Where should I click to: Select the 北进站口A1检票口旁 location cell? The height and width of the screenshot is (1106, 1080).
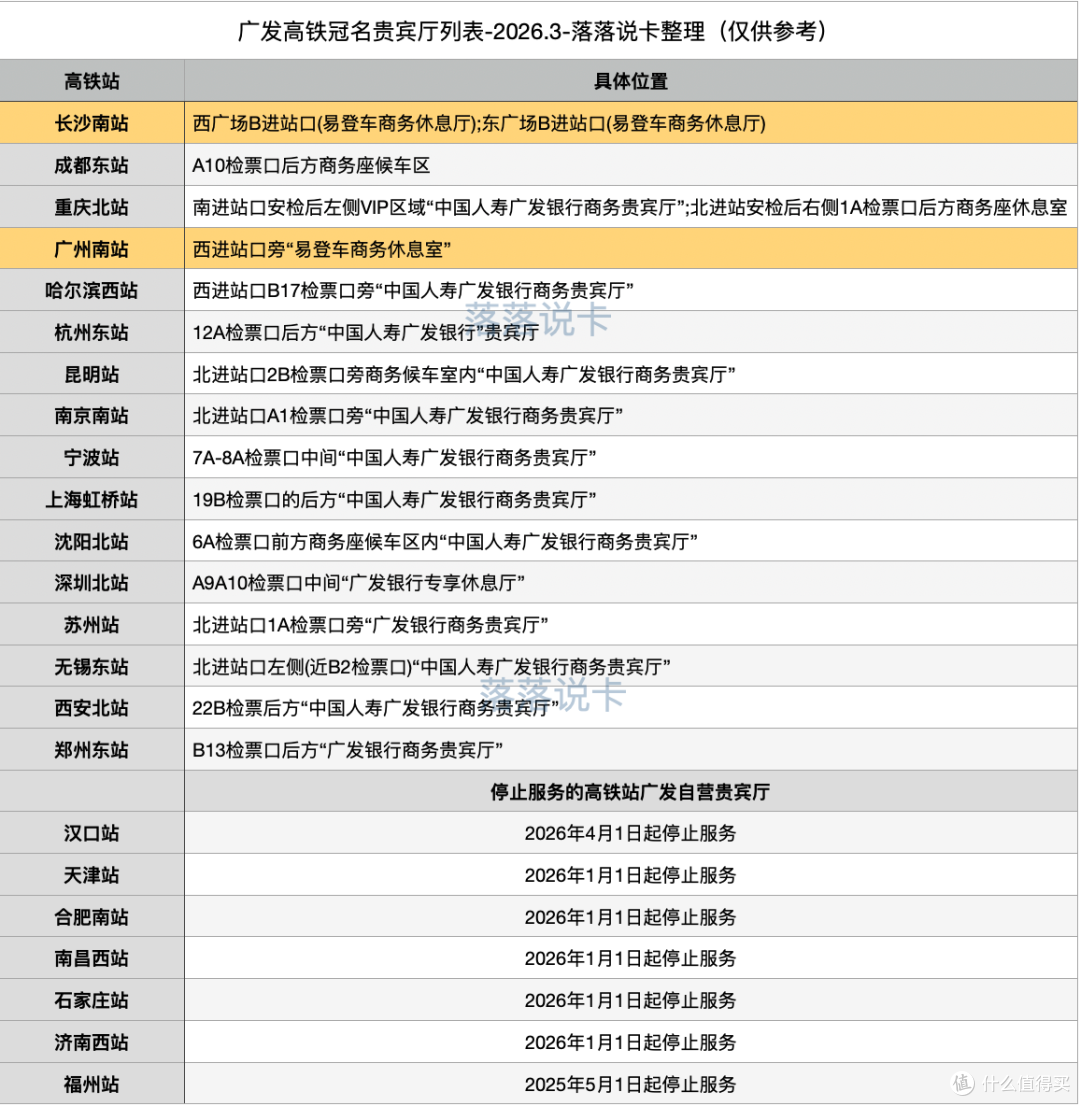[x=631, y=415]
